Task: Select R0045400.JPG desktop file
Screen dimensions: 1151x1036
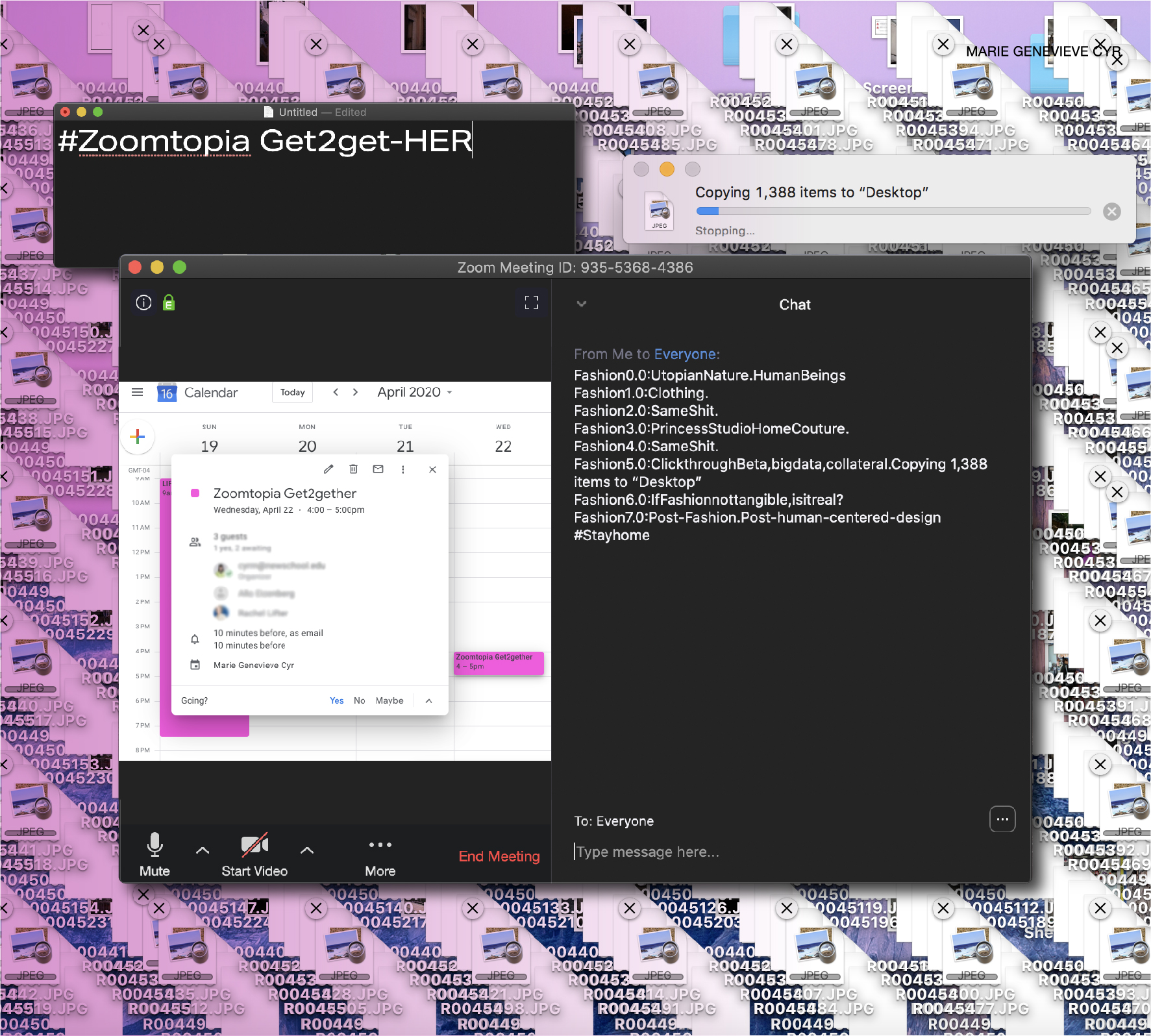Action: (955, 994)
